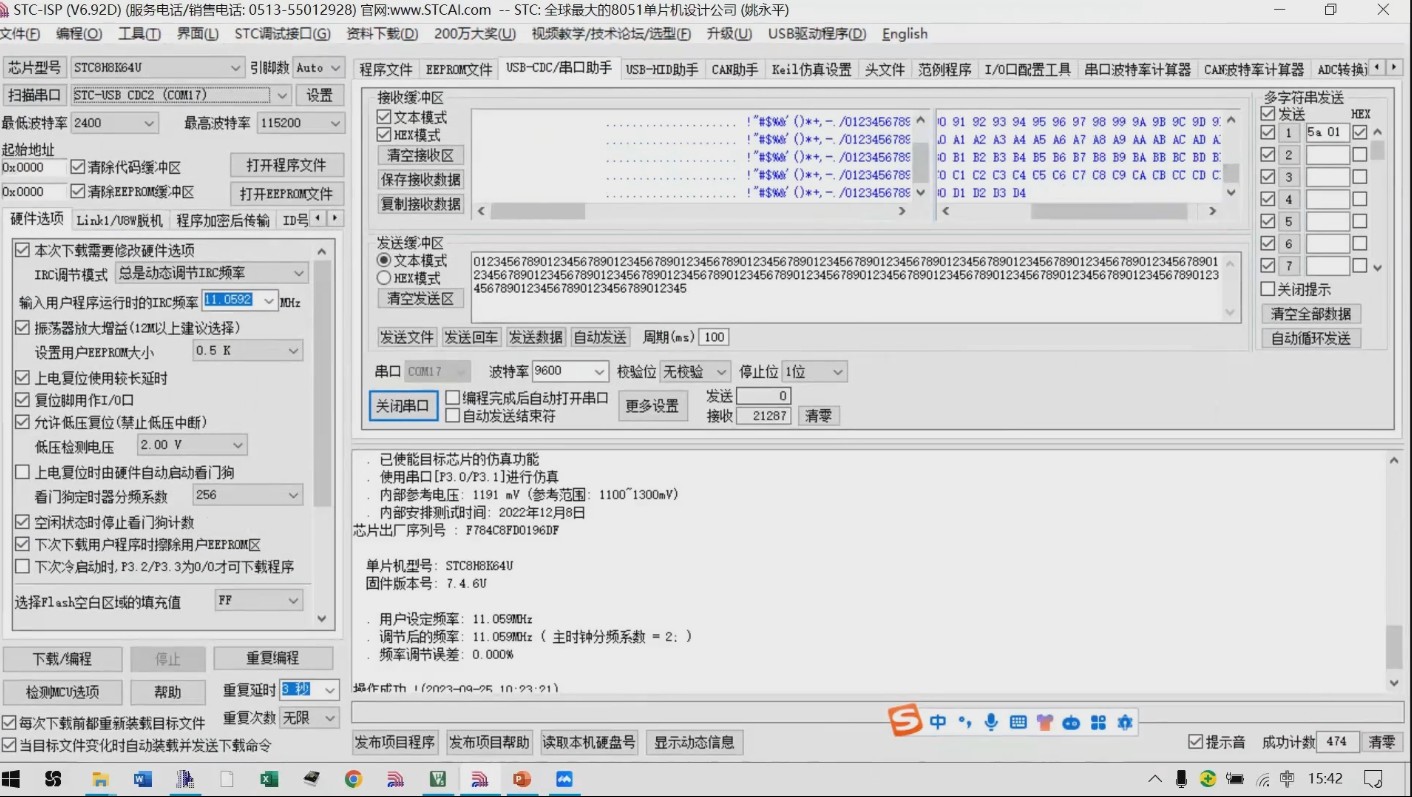Screen dimensions: 1412x797
Task: Click the AI assistant robot icon on Sogou bar
Action: pos(1071,721)
